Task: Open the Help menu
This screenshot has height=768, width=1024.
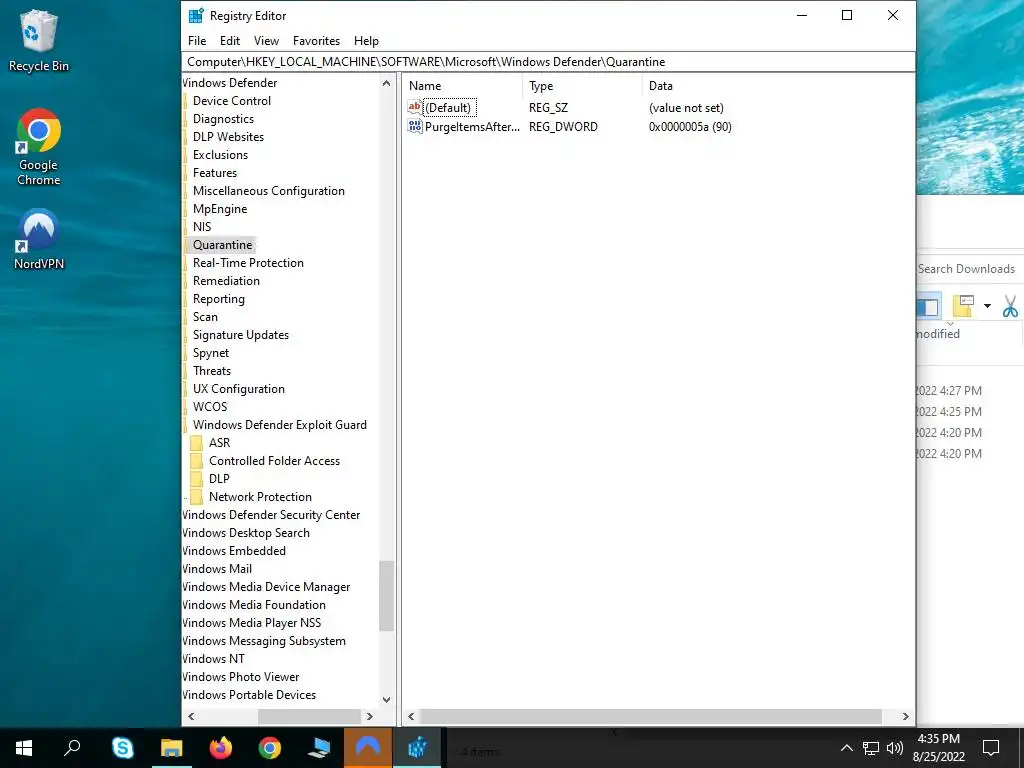Action: (366, 40)
